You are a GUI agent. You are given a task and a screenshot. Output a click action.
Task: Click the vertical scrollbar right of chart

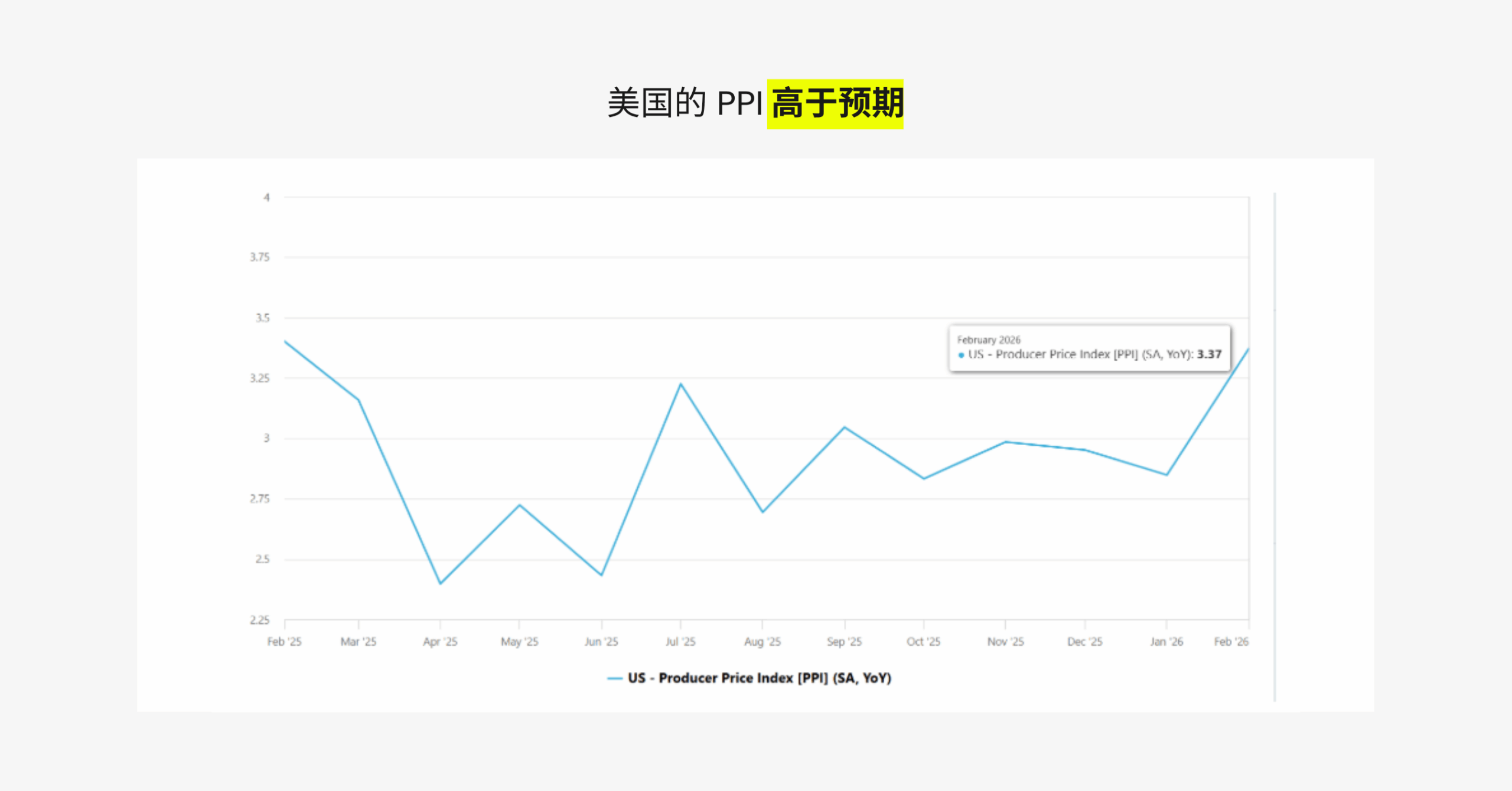pyautogui.click(x=1275, y=446)
